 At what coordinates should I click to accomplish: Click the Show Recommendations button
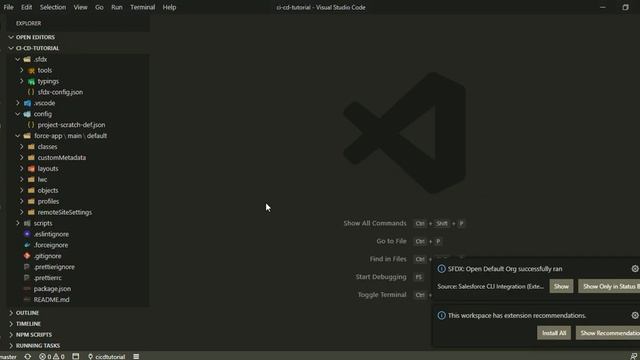(608, 333)
